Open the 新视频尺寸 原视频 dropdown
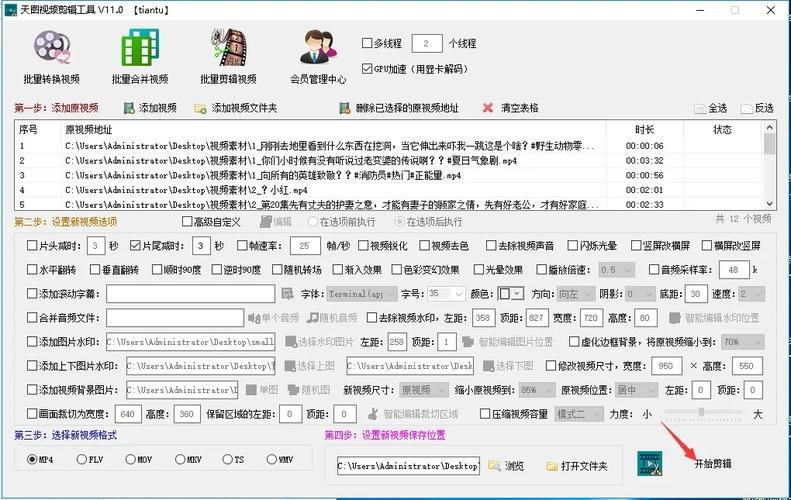The image size is (791, 500). click(424, 390)
